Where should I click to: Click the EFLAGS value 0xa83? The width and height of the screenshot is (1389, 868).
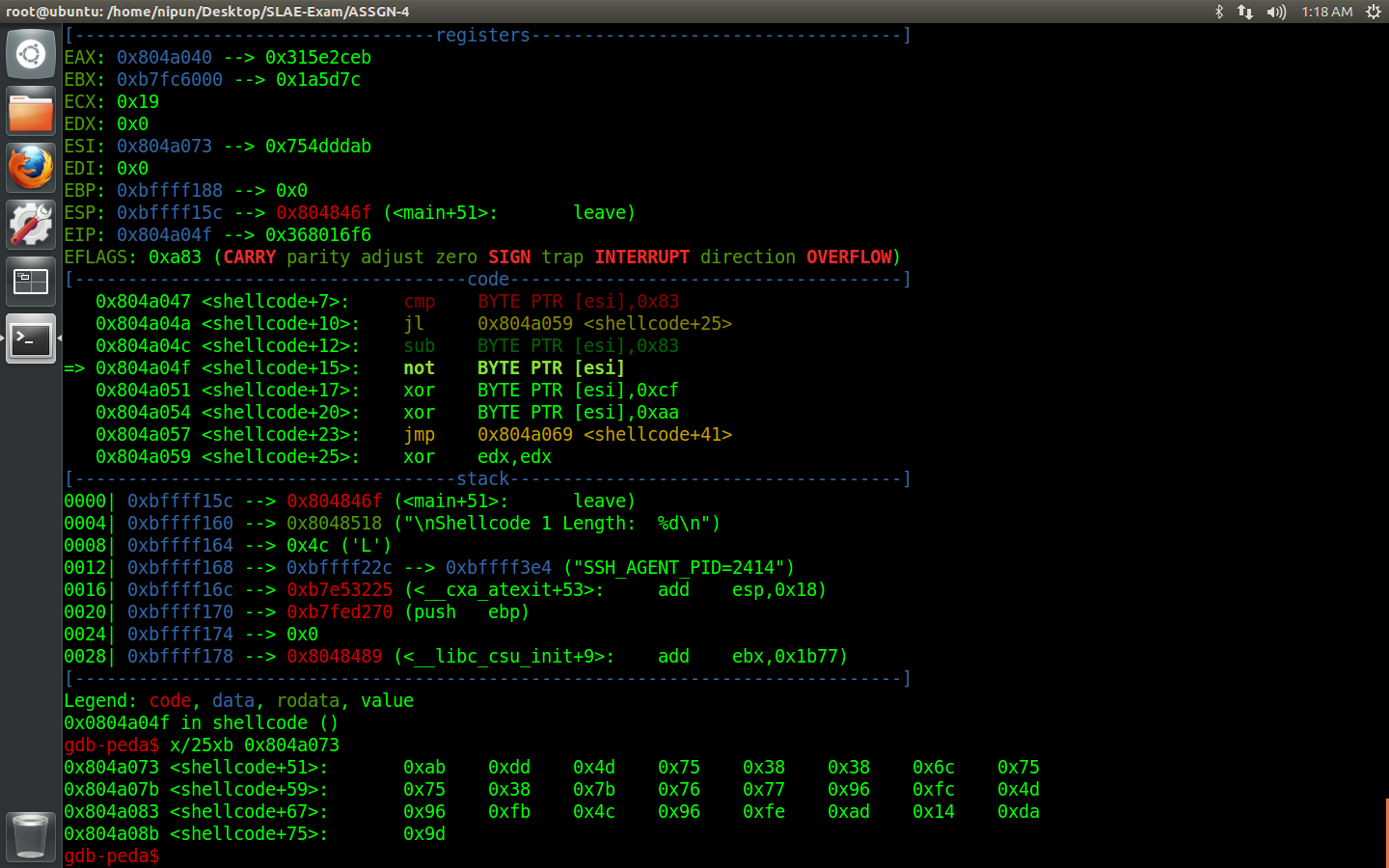click(175, 258)
